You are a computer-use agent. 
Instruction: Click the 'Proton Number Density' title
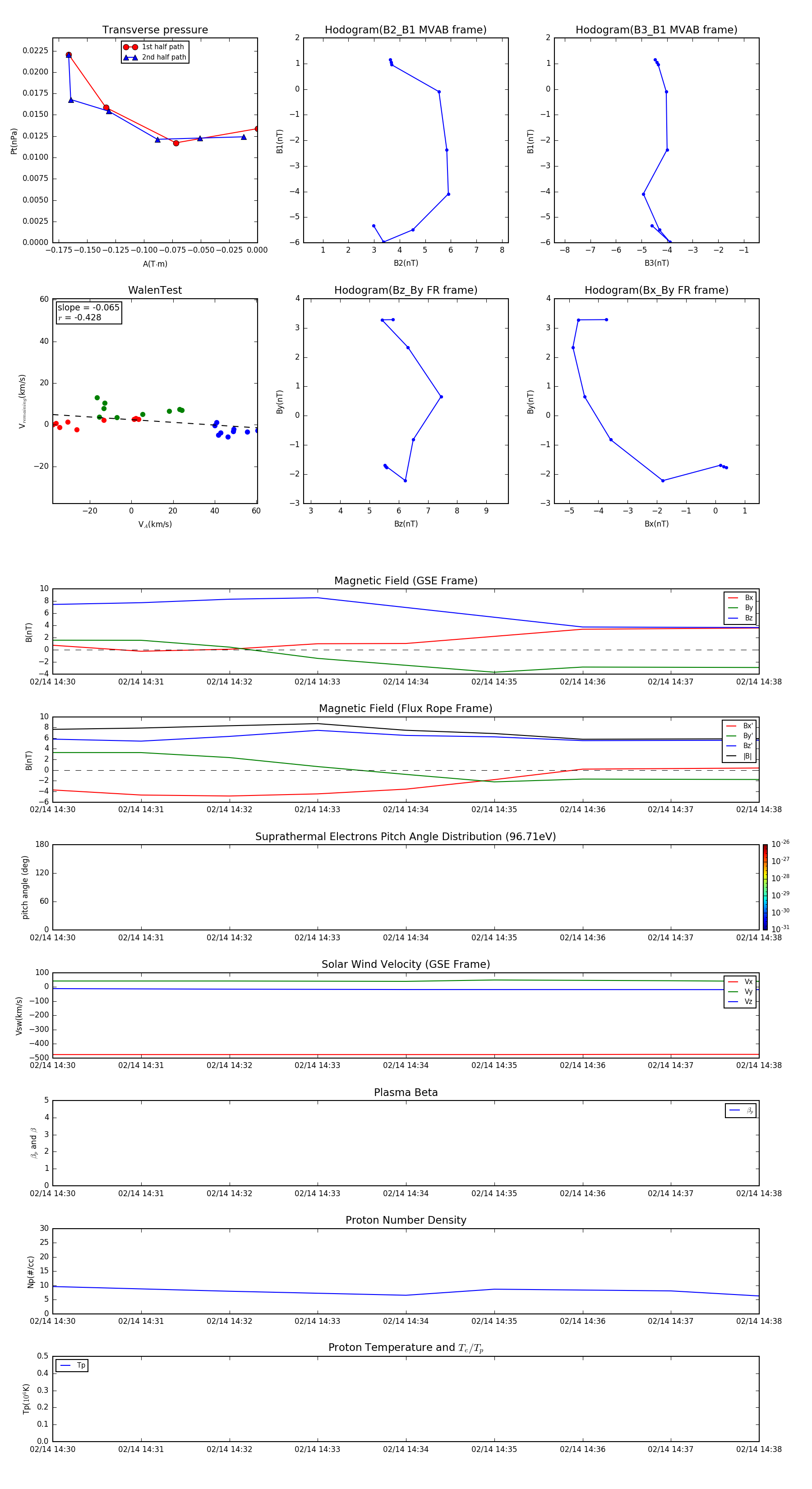pyautogui.click(x=406, y=1220)
